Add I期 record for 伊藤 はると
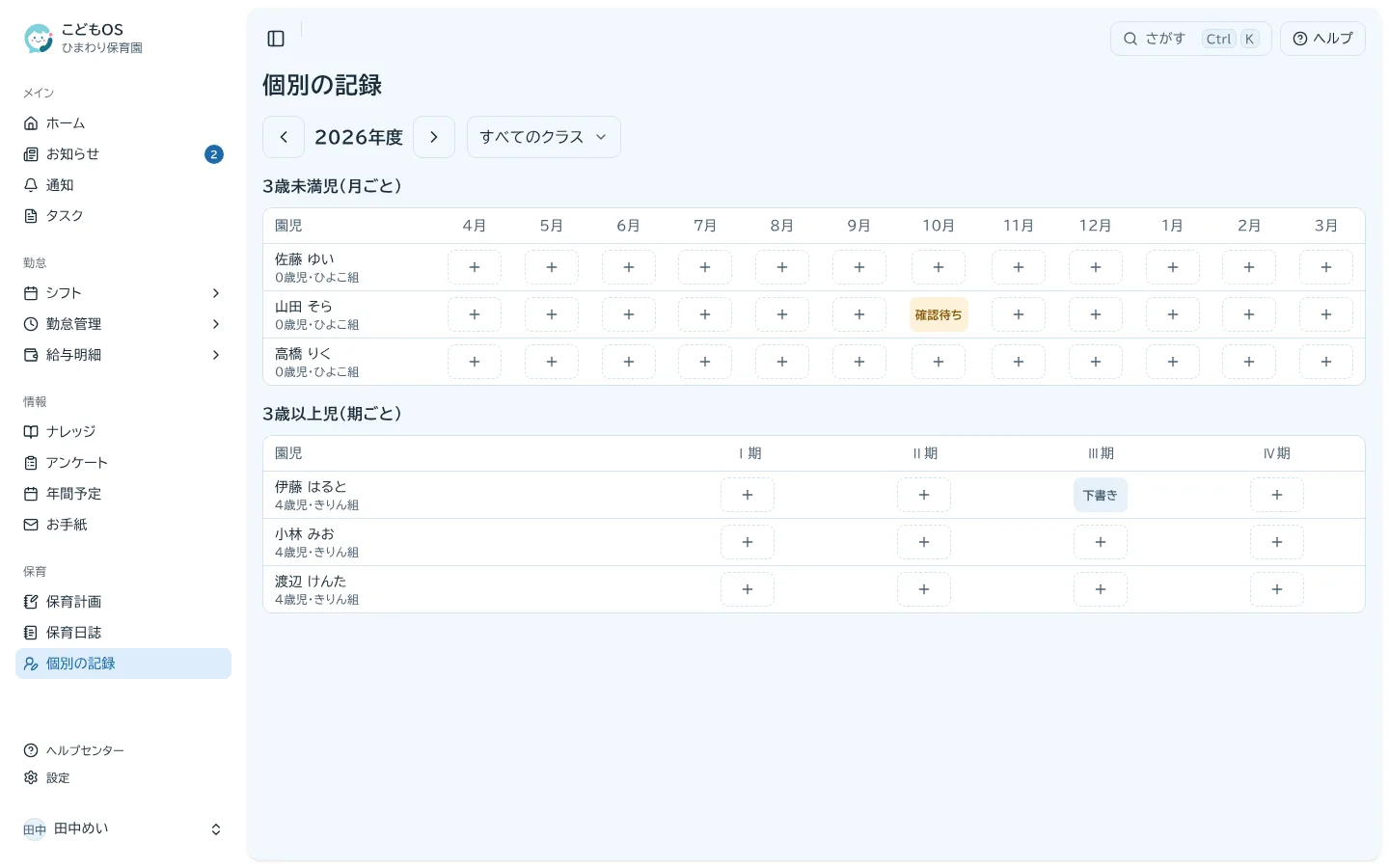The width and height of the screenshot is (1389, 868). 748,495
